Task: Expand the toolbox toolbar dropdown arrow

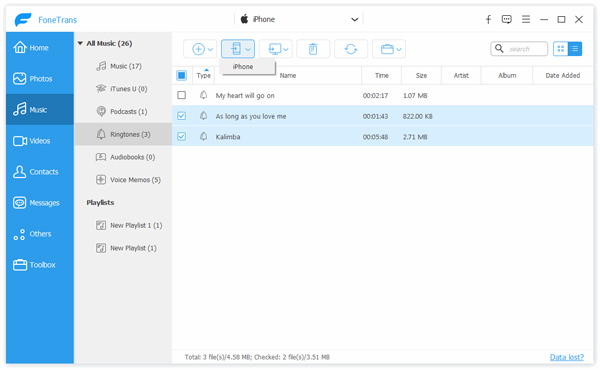Action: (x=399, y=49)
